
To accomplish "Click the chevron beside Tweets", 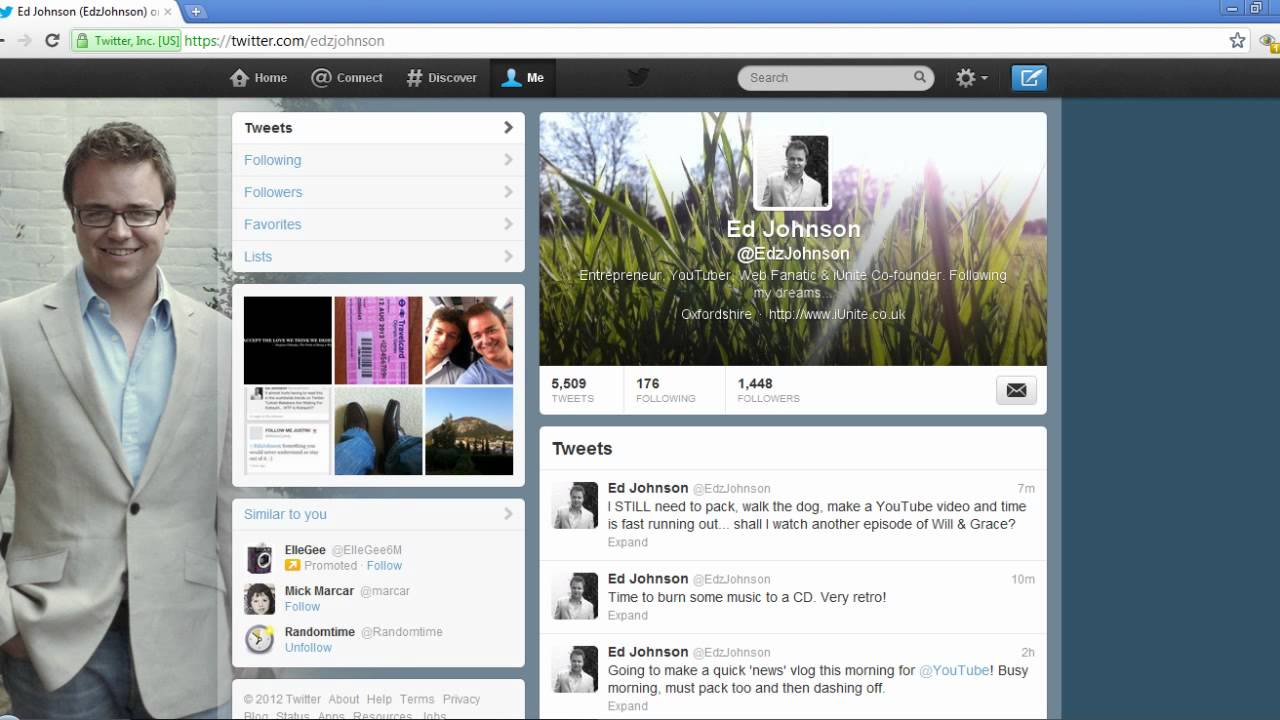I will [x=508, y=128].
